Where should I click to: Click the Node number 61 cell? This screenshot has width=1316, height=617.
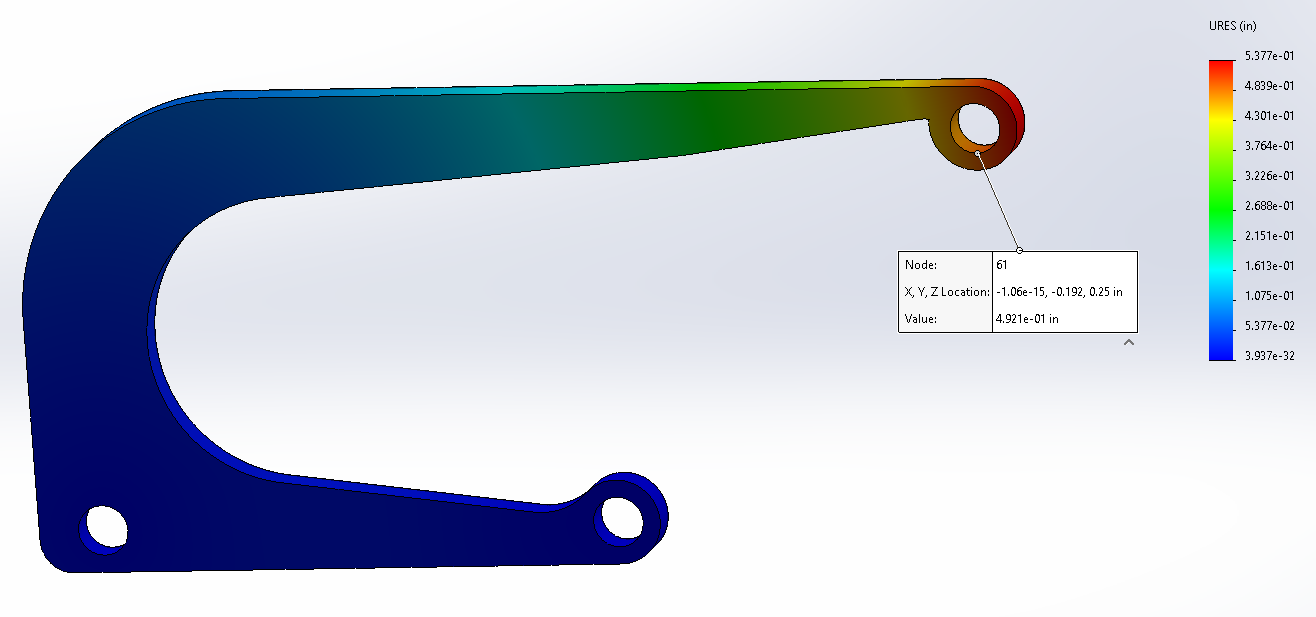tap(1002, 265)
